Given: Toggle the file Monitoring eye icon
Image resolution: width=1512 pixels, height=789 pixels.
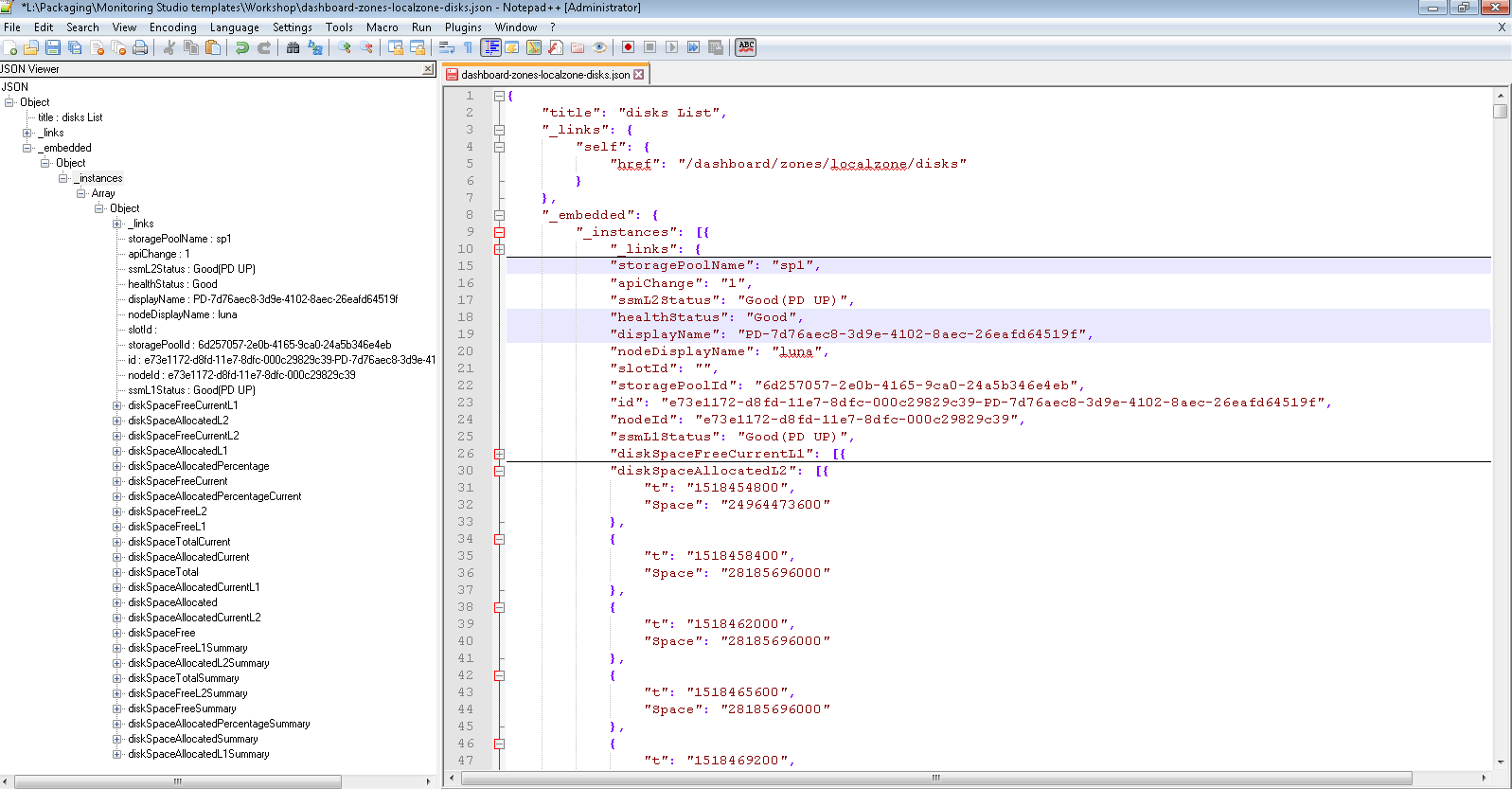Looking at the screenshot, I should pos(598,47).
